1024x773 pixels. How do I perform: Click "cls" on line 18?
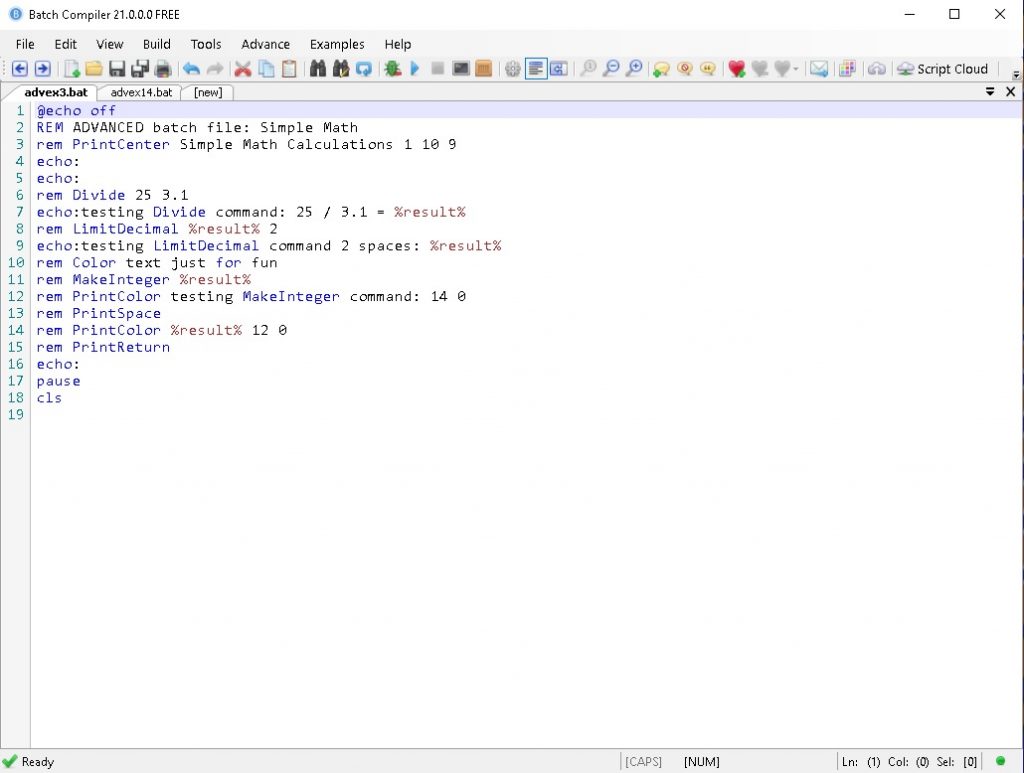click(49, 398)
